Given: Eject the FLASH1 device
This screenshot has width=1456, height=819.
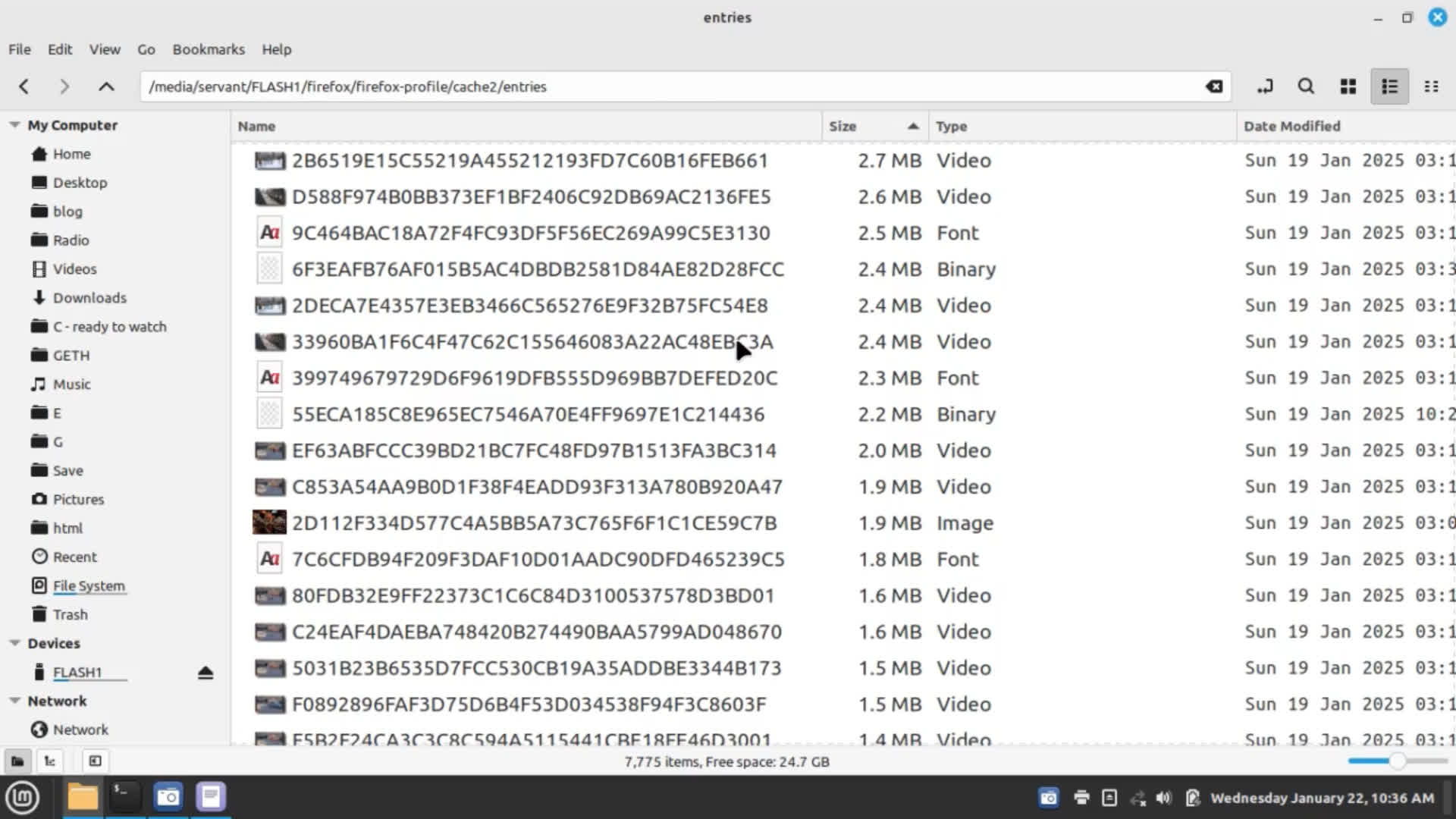Looking at the screenshot, I should tap(206, 673).
